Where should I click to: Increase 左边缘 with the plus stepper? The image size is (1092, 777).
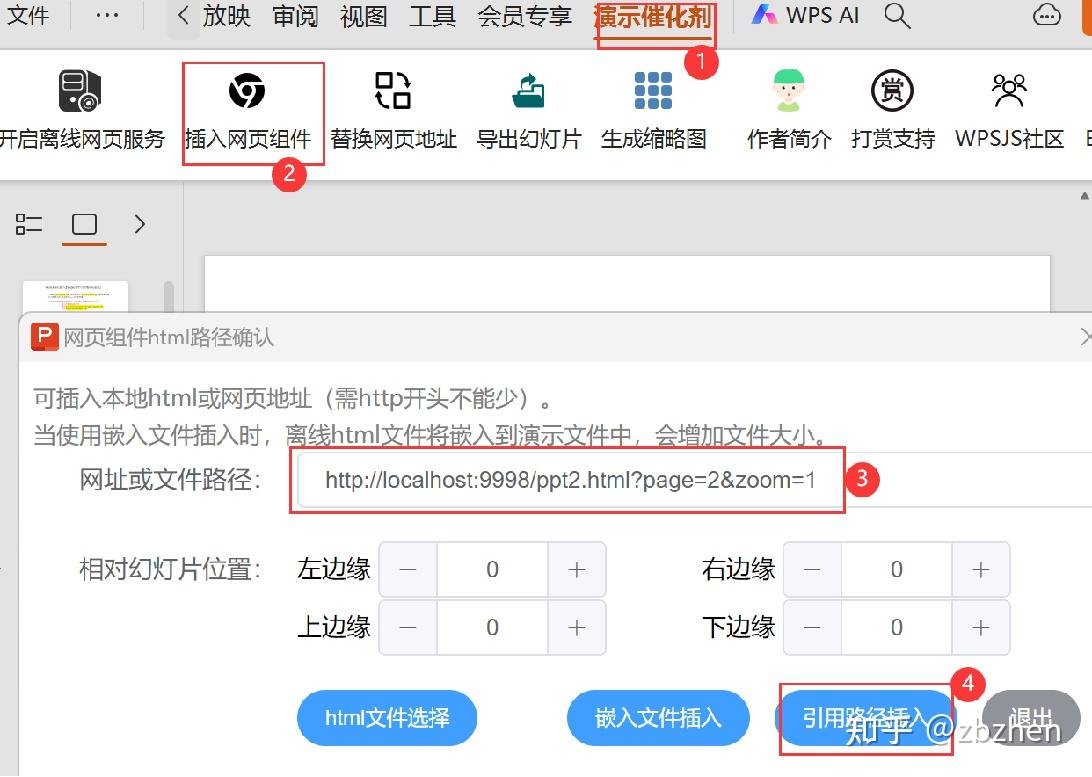578,569
